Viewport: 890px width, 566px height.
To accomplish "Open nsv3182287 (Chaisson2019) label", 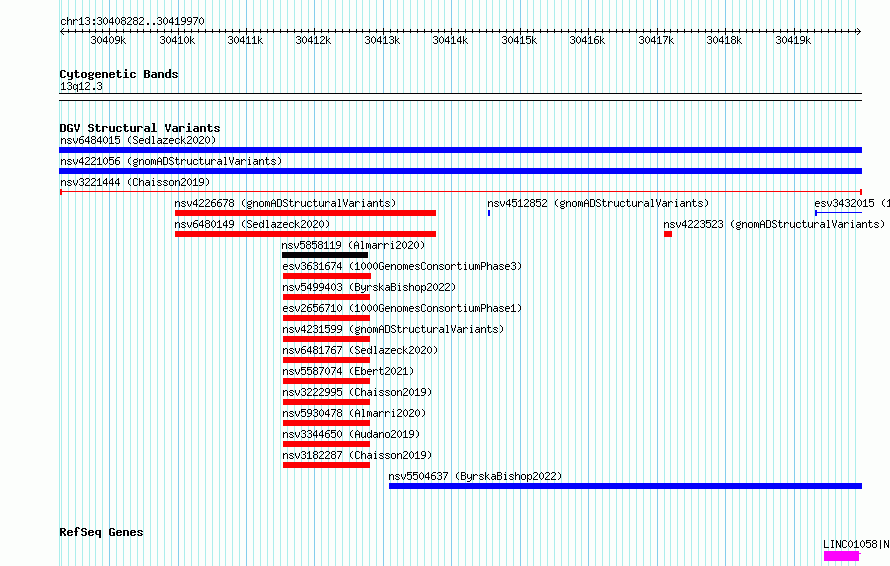I will [357, 455].
